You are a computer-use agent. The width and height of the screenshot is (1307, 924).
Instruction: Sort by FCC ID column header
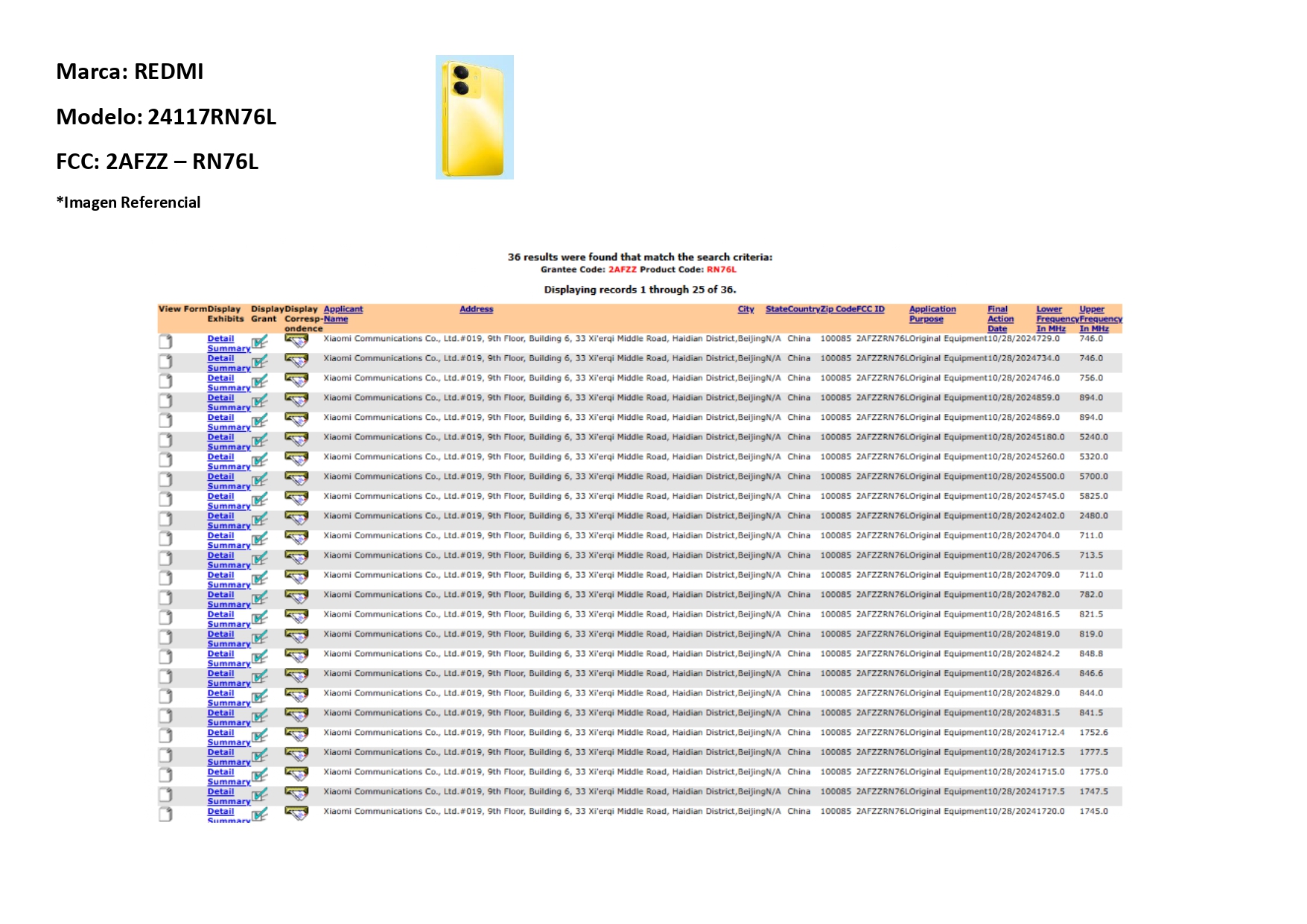click(870, 309)
